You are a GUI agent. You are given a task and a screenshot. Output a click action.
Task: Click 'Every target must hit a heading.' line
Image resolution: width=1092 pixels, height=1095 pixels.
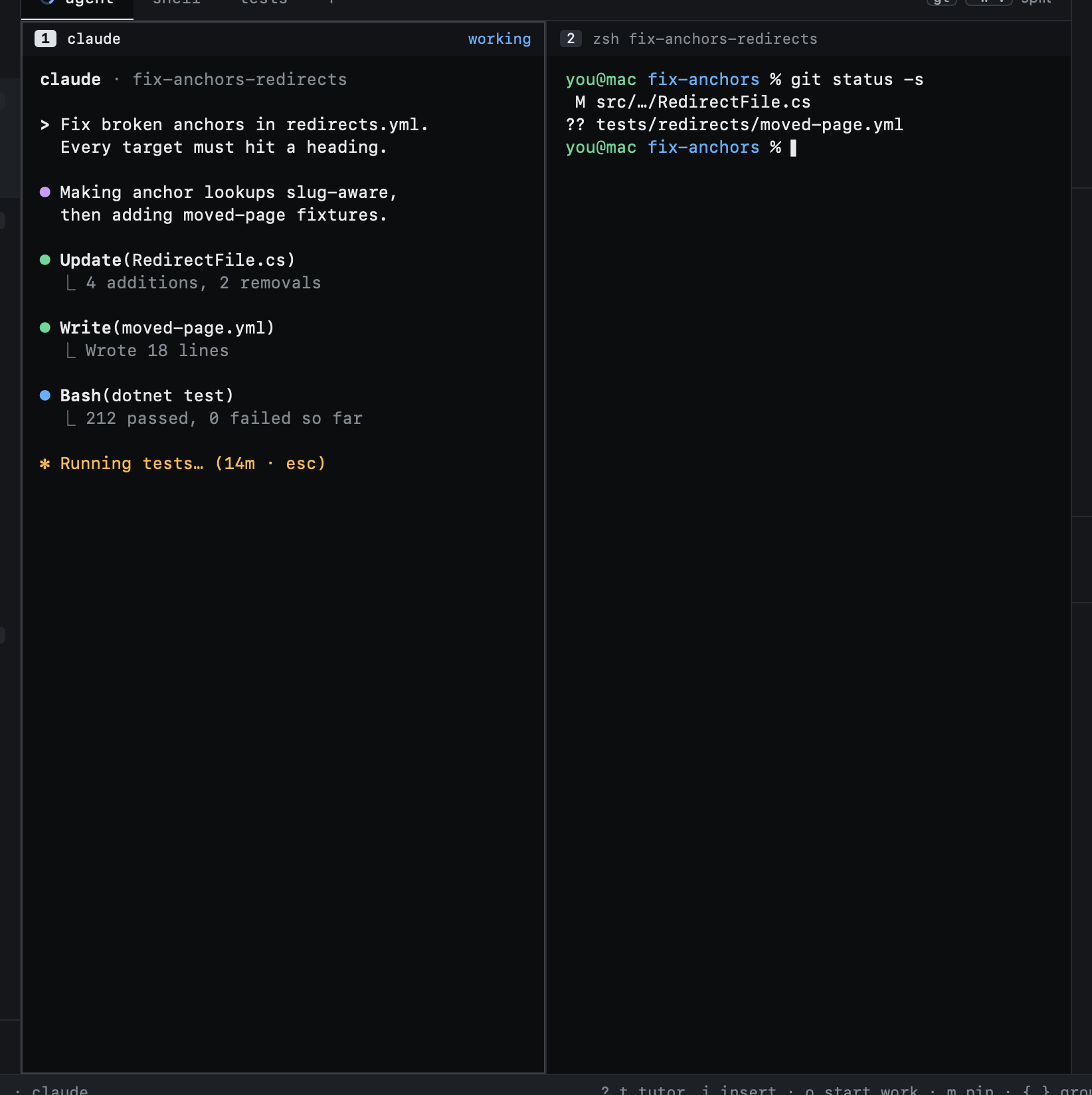224,148
